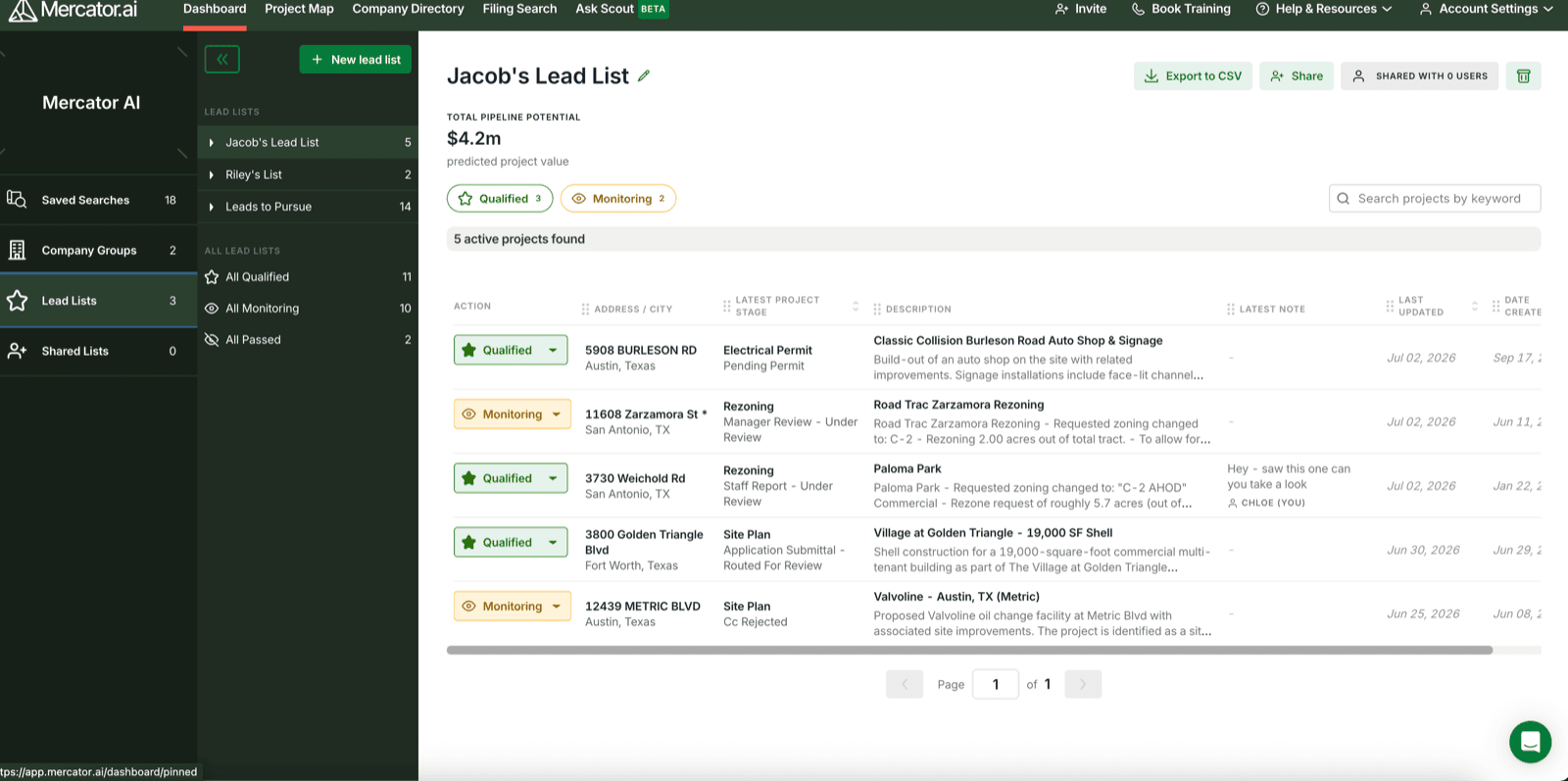
Task: Open the Project Map tab
Action: (x=299, y=9)
